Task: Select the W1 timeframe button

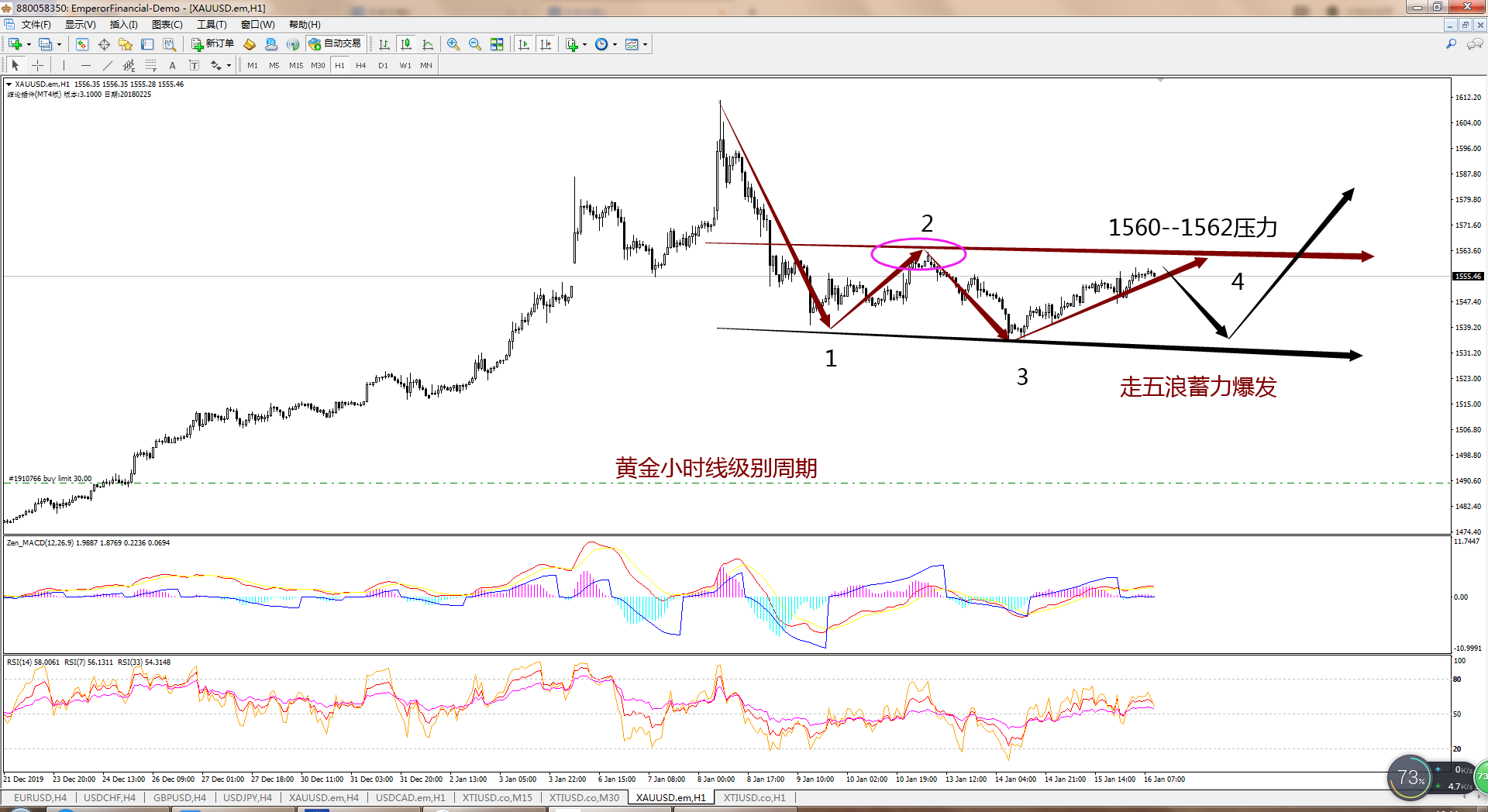Action: tap(405, 65)
